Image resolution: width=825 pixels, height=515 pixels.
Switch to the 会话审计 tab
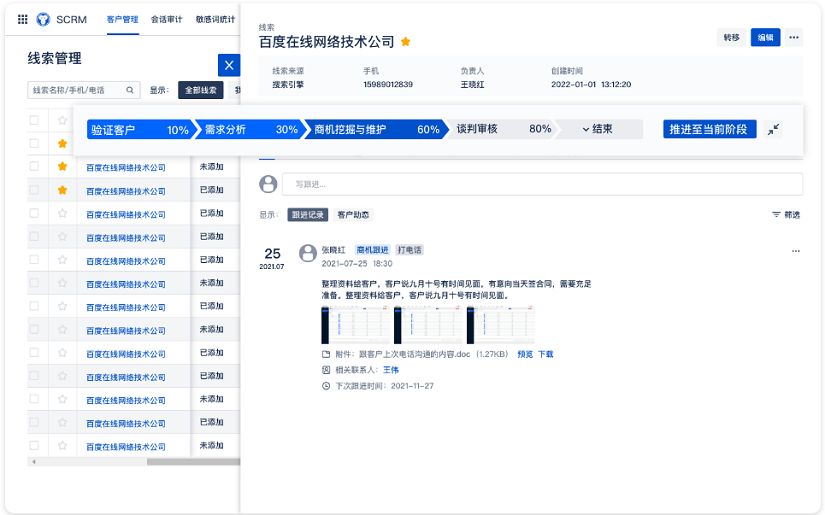(166, 19)
